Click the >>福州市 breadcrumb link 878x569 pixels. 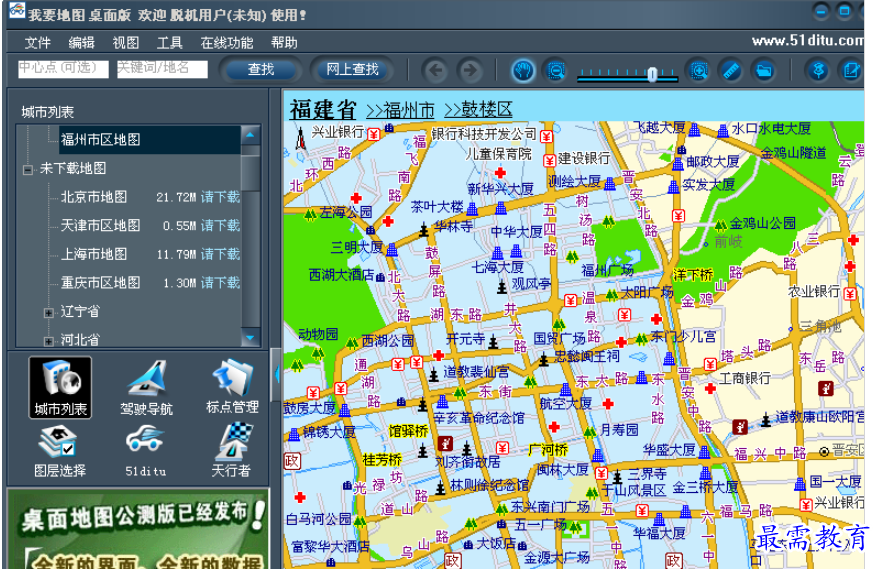400,110
